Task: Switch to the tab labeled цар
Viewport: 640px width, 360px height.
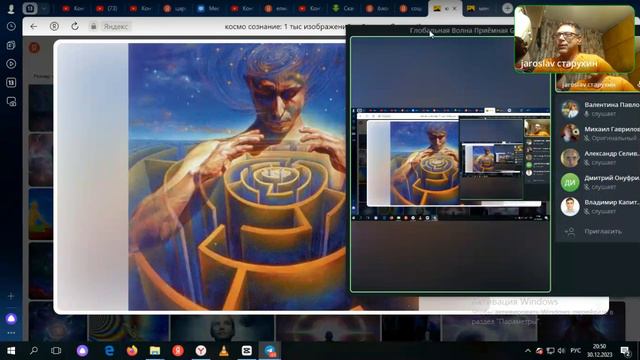Action: 174,9
